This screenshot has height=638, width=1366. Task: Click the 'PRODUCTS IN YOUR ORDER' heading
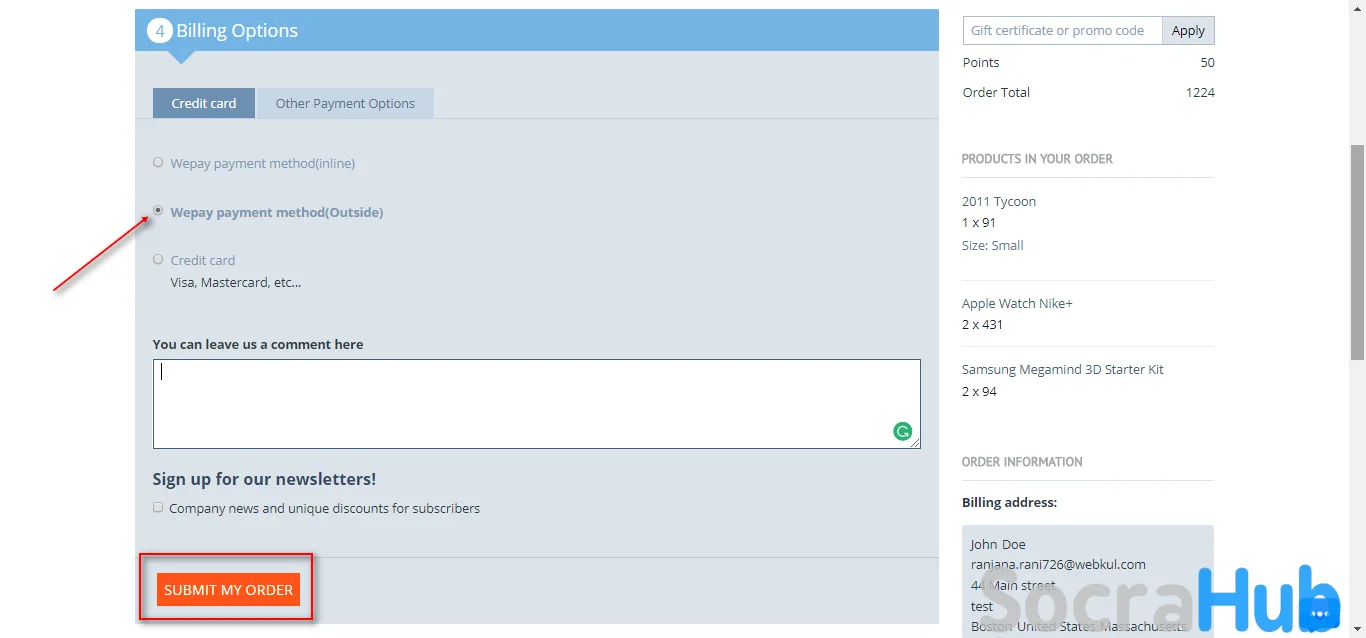1037,159
